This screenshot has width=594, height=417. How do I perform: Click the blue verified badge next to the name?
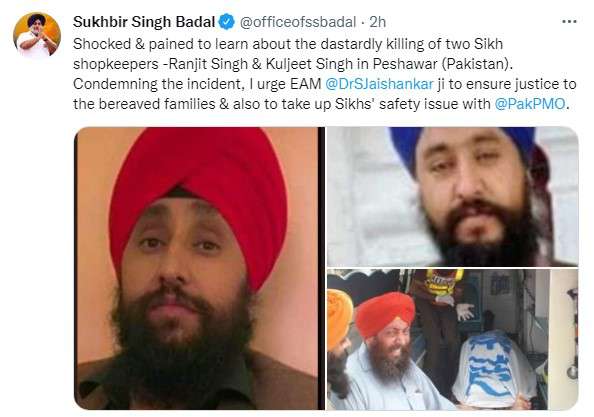[x=227, y=22]
